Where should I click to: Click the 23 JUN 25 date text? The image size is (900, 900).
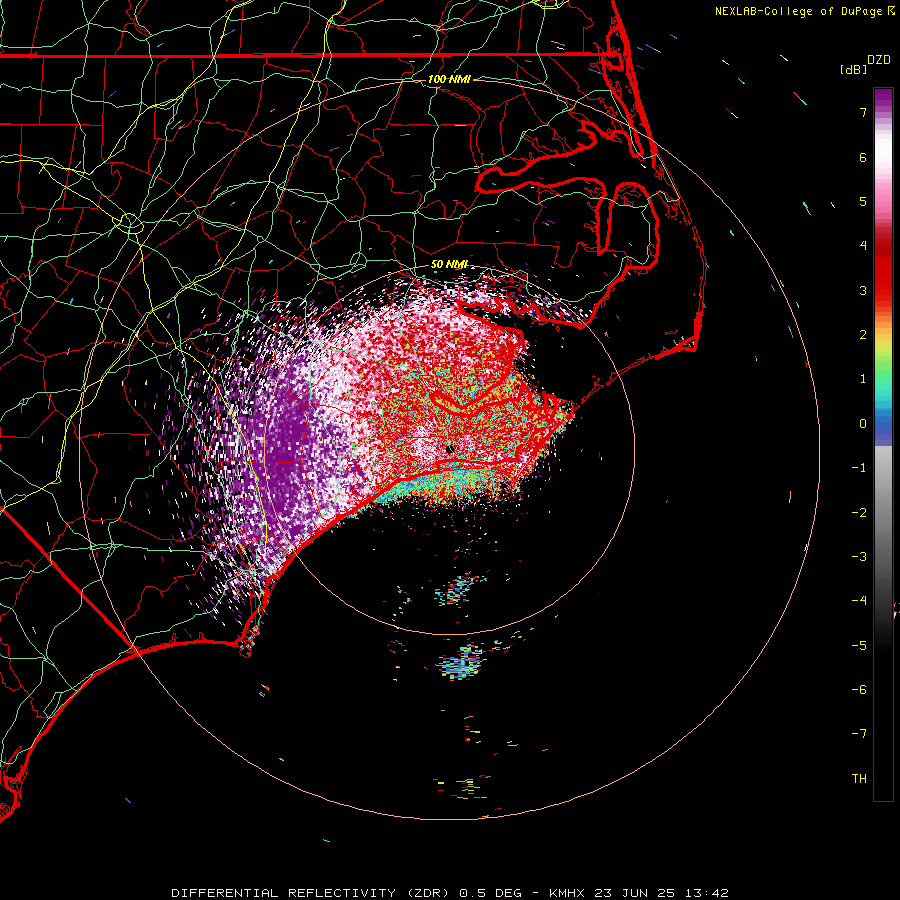click(x=635, y=893)
